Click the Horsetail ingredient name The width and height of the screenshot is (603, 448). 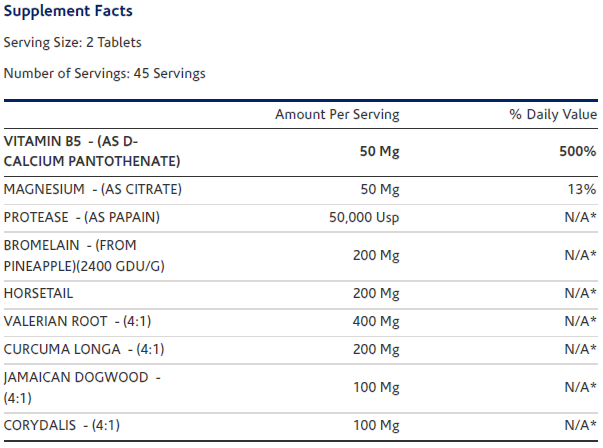pos(39,293)
